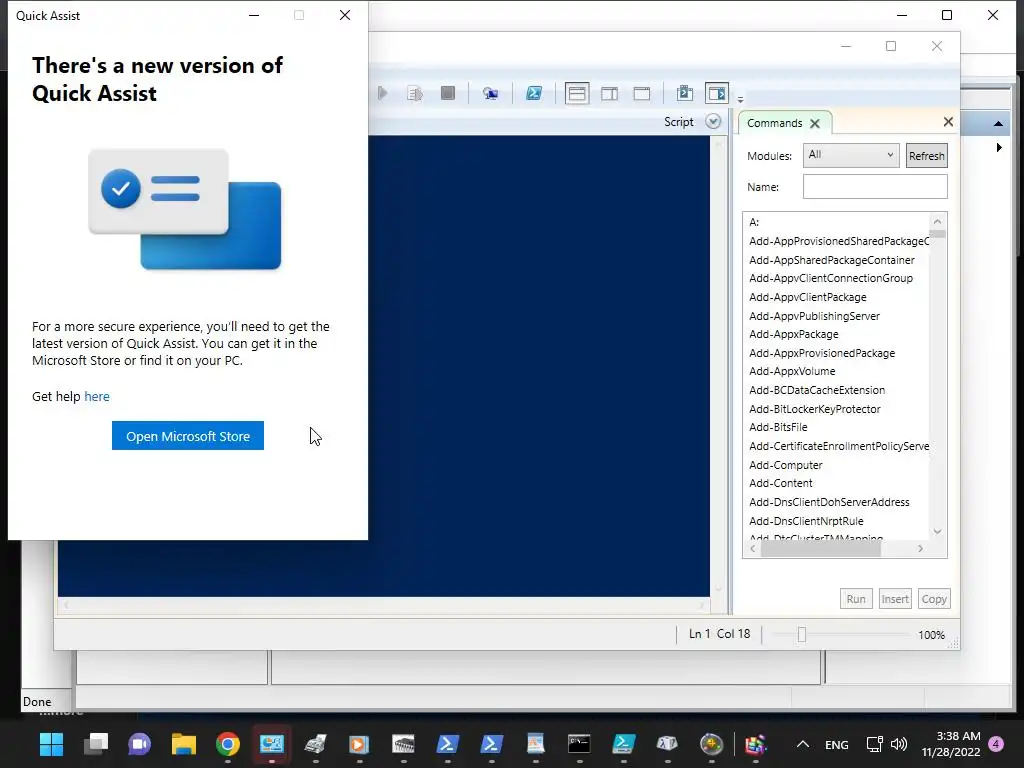
Task: Select Add-AppxProvisionedPackage command
Action: (x=822, y=353)
